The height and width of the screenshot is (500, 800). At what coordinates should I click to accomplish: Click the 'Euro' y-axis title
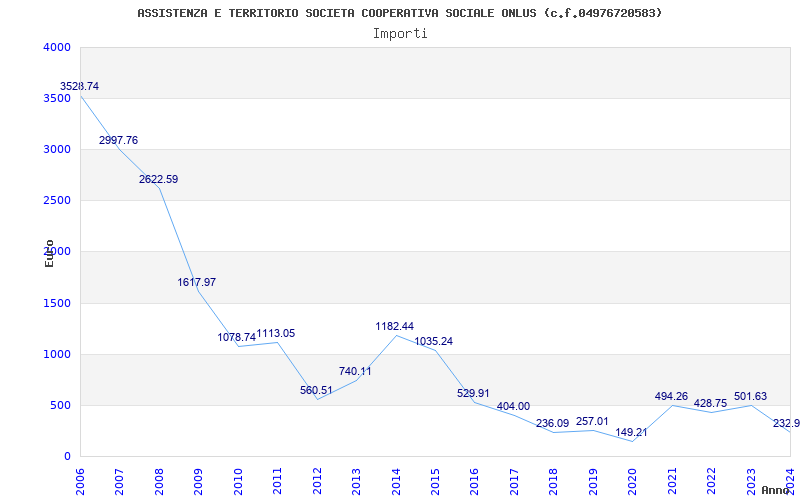point(49,253)
